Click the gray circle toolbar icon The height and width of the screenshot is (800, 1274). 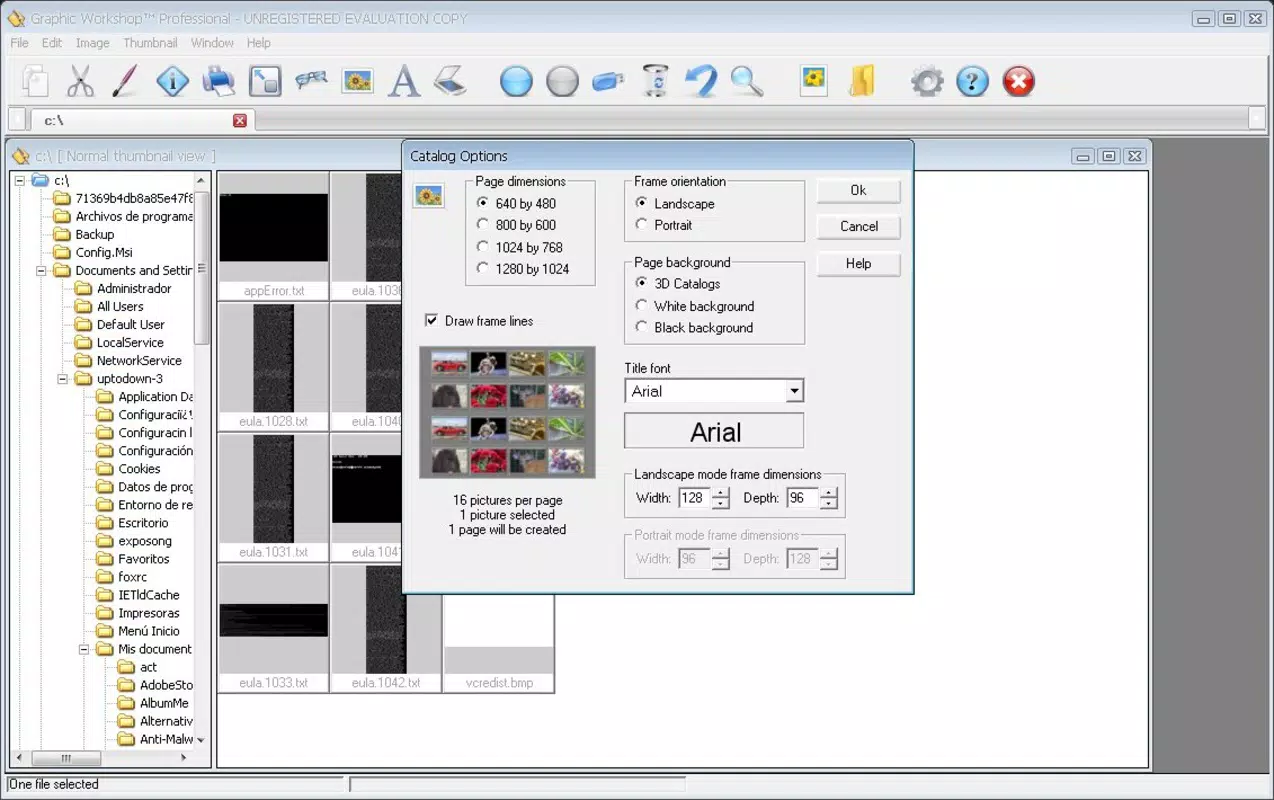click(562, 81)
